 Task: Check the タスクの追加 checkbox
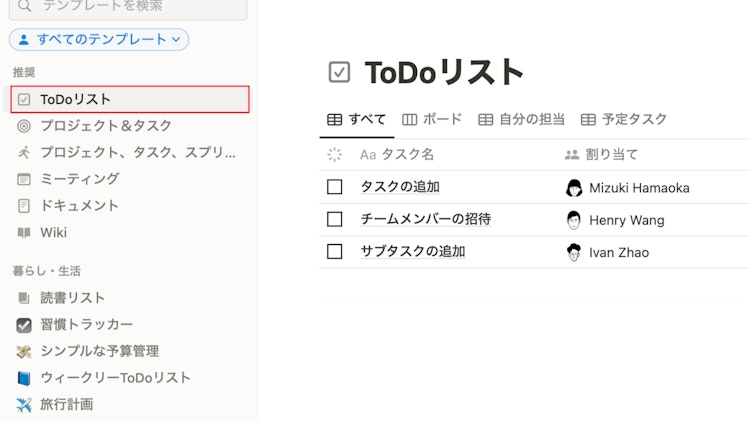(335, 187)
